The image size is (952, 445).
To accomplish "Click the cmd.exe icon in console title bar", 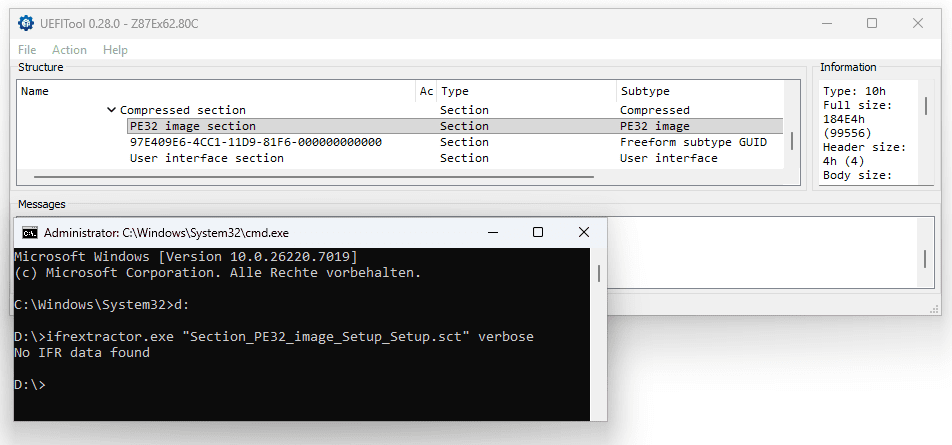I will pyautogui.click(x=30, y=232).
